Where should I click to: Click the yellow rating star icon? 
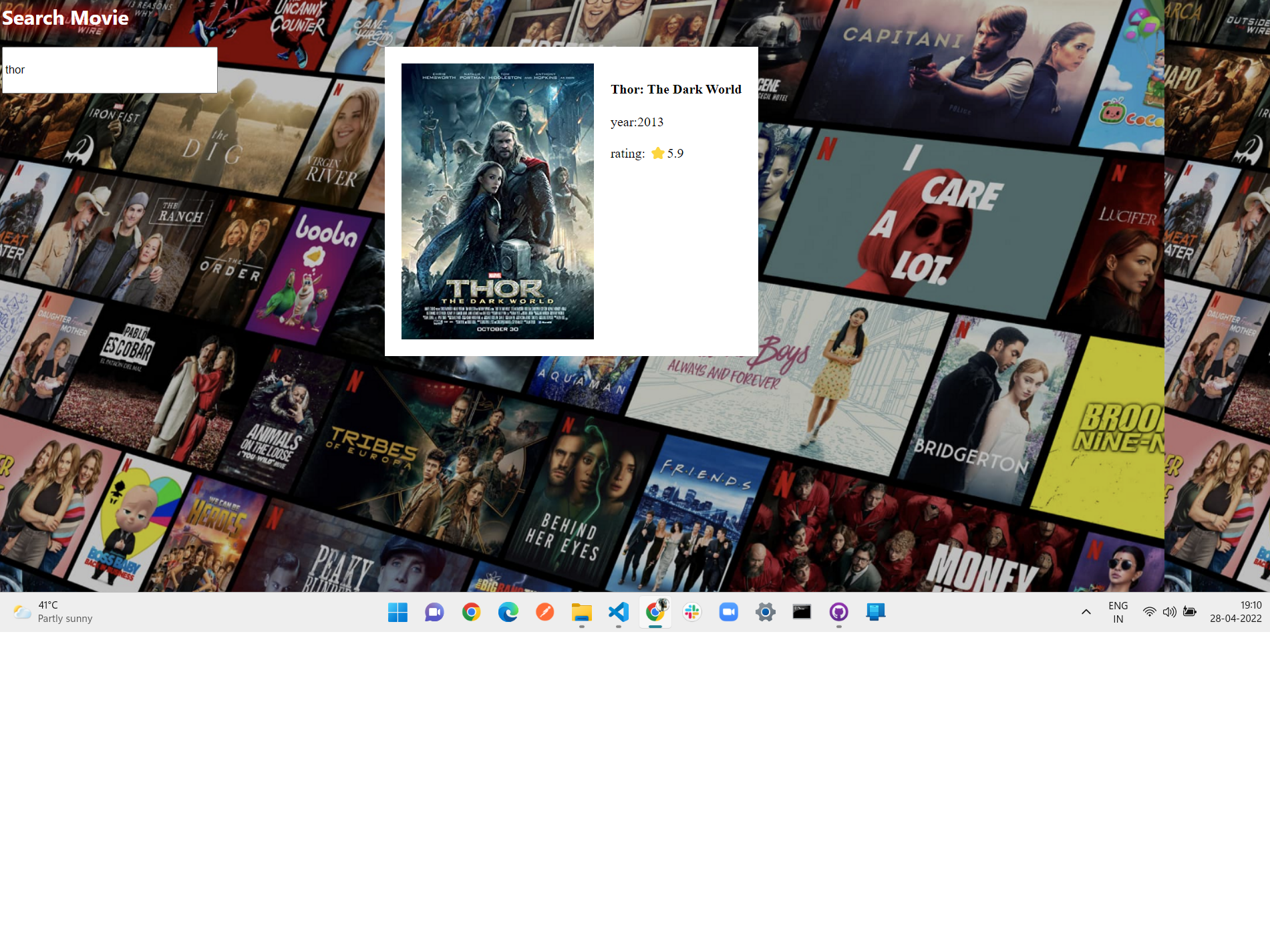657,153
